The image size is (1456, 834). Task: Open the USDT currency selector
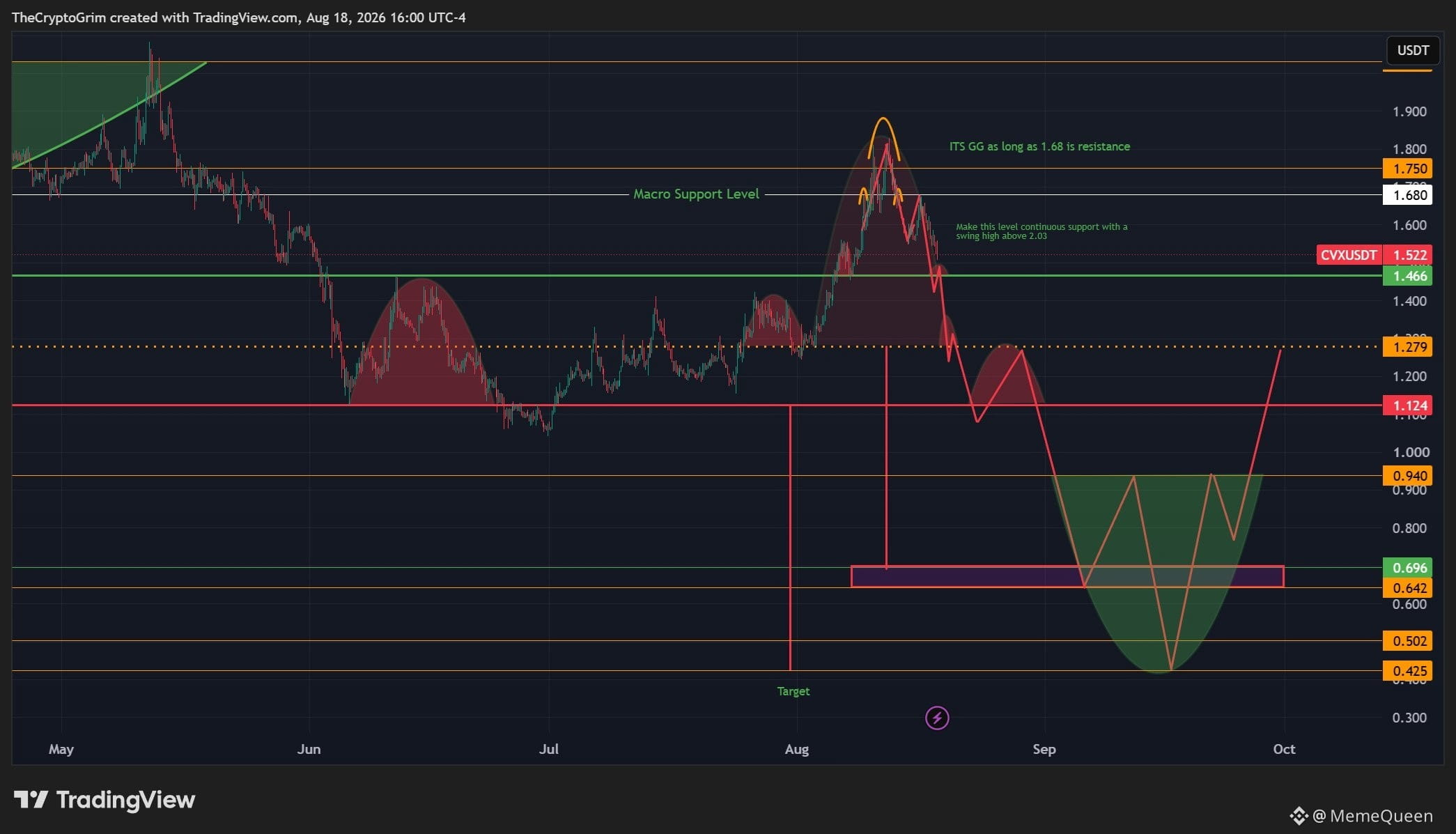coord(1413,50)
